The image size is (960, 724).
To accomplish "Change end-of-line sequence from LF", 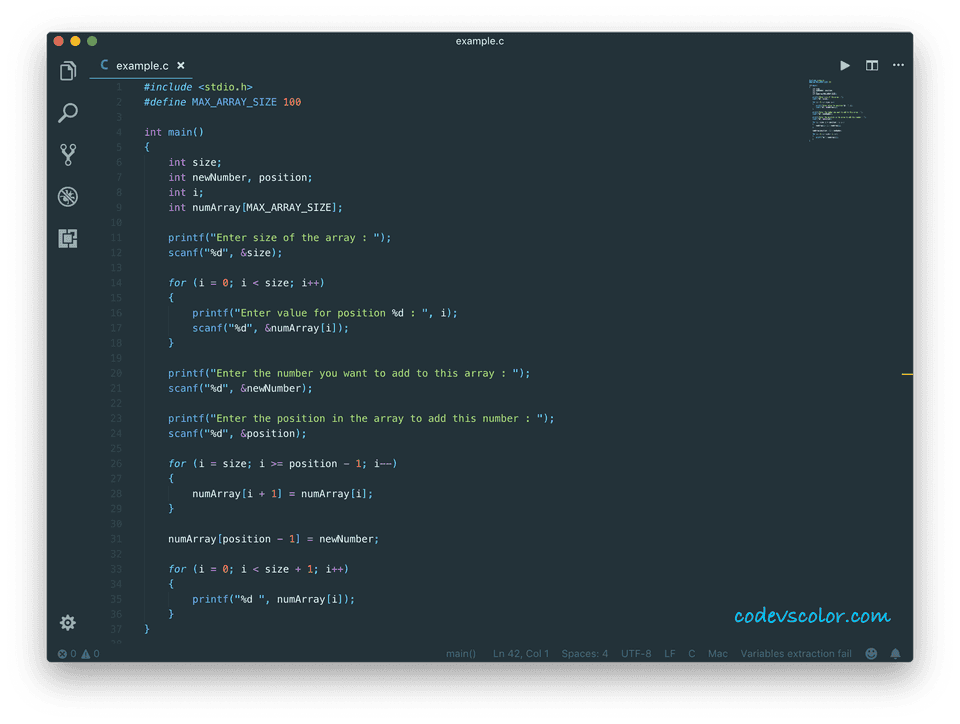I will 668,653.
